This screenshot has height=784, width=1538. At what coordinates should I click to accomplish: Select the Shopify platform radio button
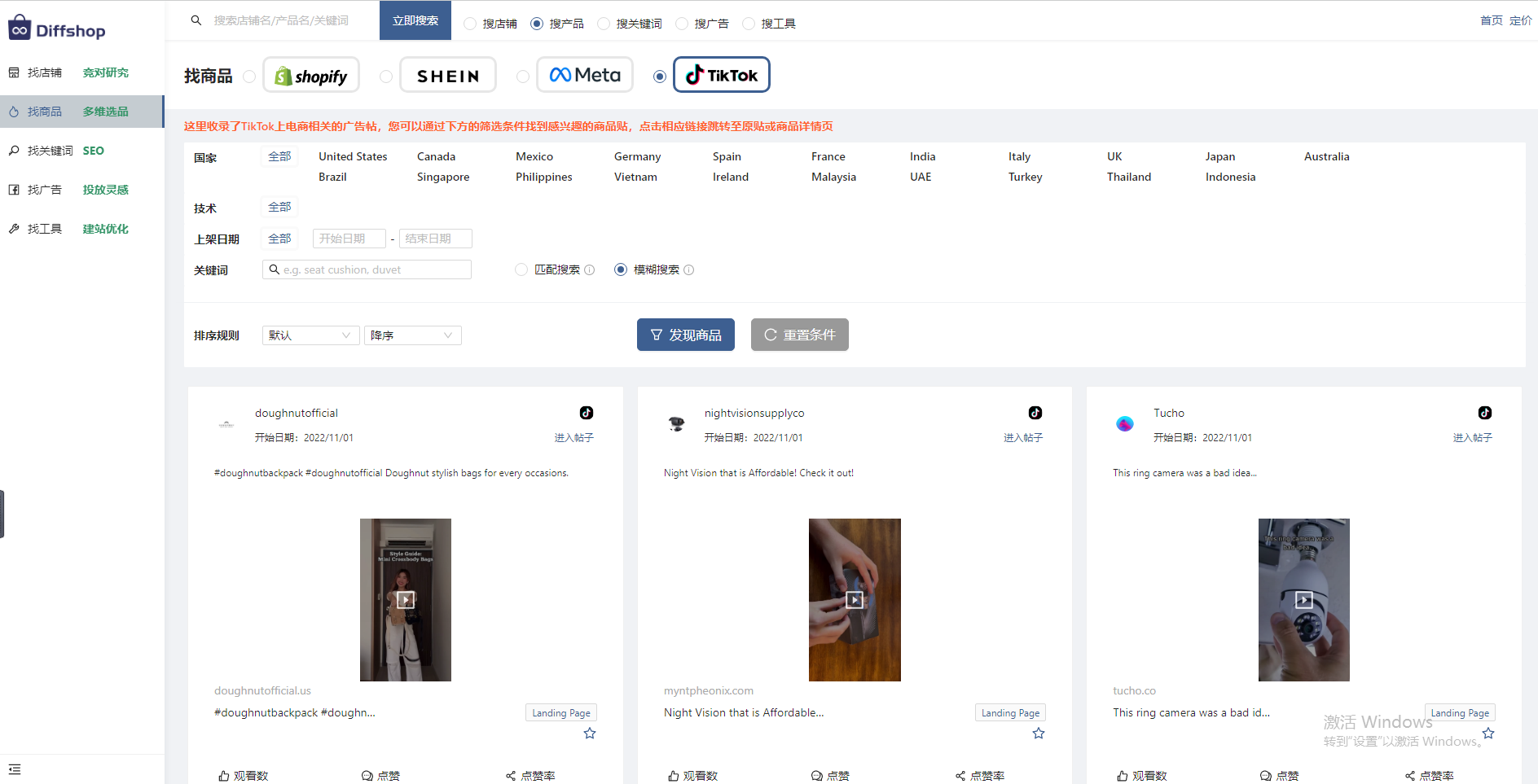point(250,77)
